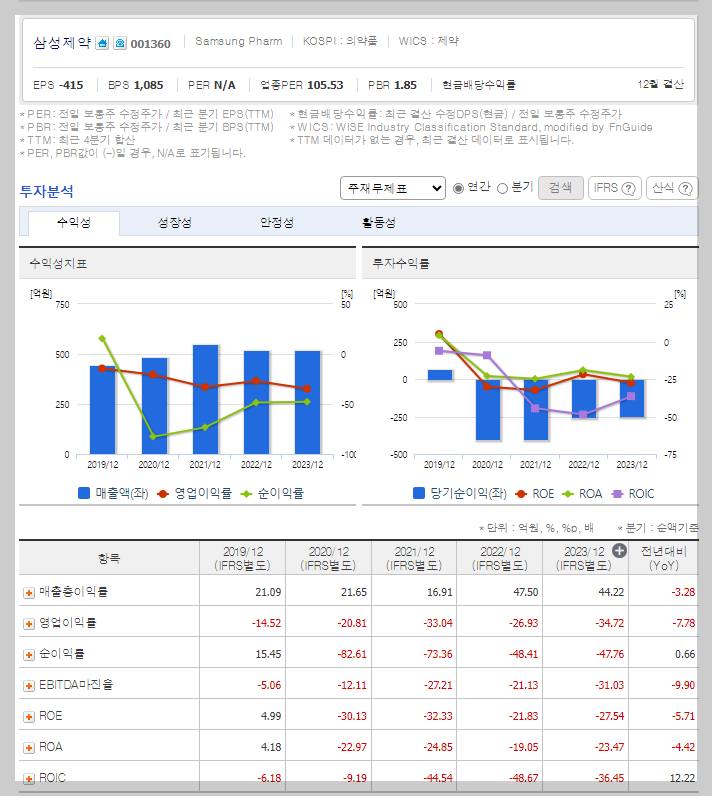This screenshot has height=796, width=712.
Task: Expand the ROA row
Action: pyautogui.click(x=29, y=748)
